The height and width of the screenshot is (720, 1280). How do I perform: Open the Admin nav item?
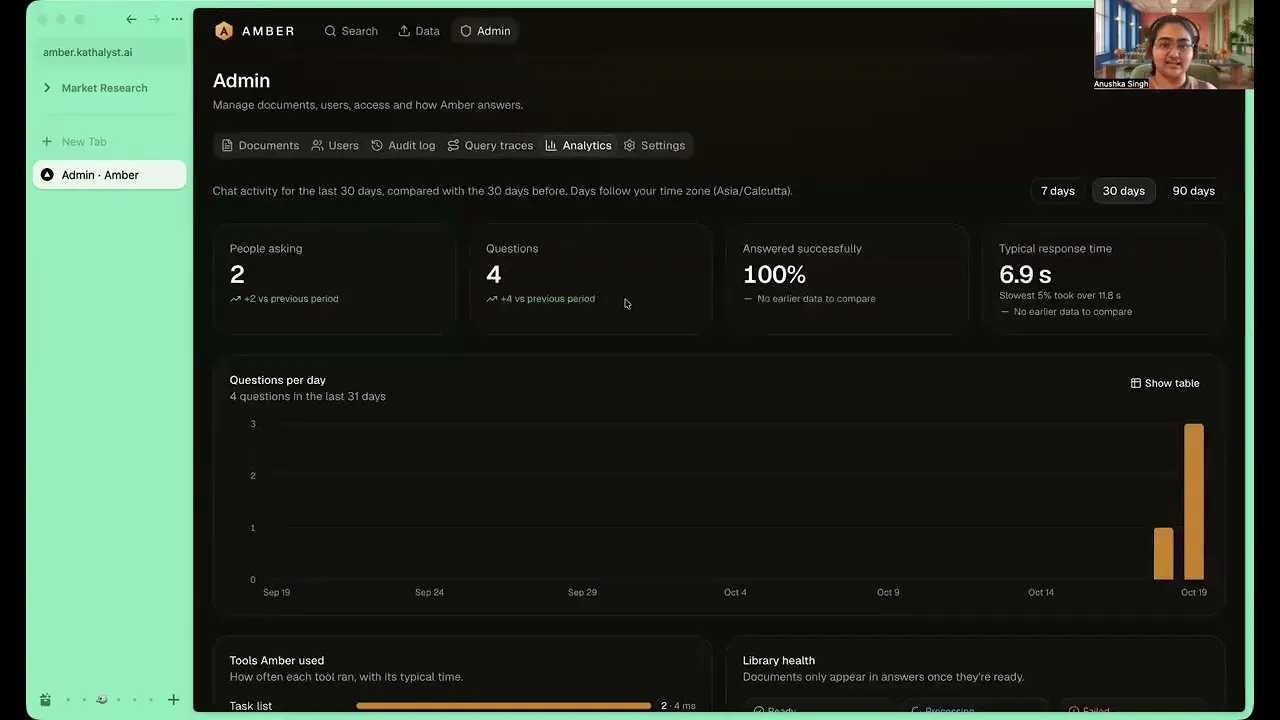(x=486, y=31)
